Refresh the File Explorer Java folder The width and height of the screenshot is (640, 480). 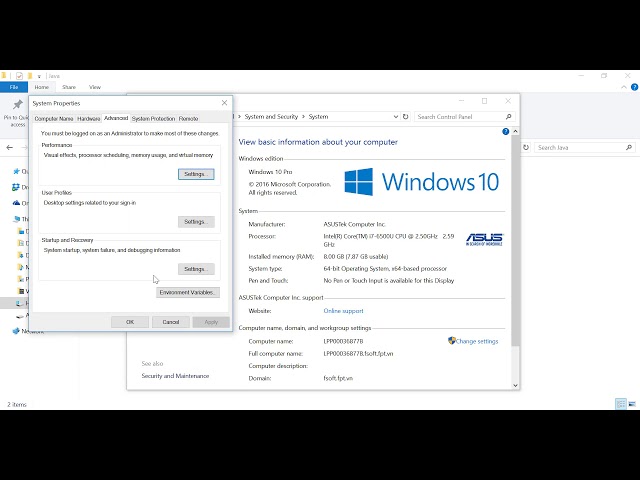pyautogui.click(x=526, y=147)
